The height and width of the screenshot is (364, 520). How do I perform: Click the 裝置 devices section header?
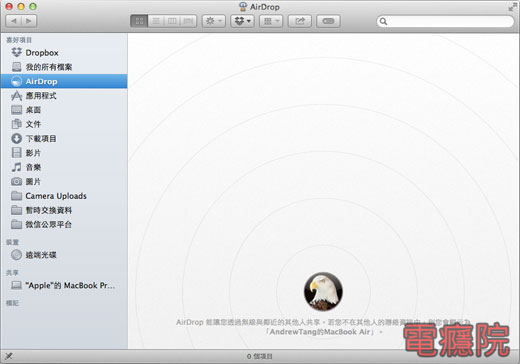click(12, 242)
